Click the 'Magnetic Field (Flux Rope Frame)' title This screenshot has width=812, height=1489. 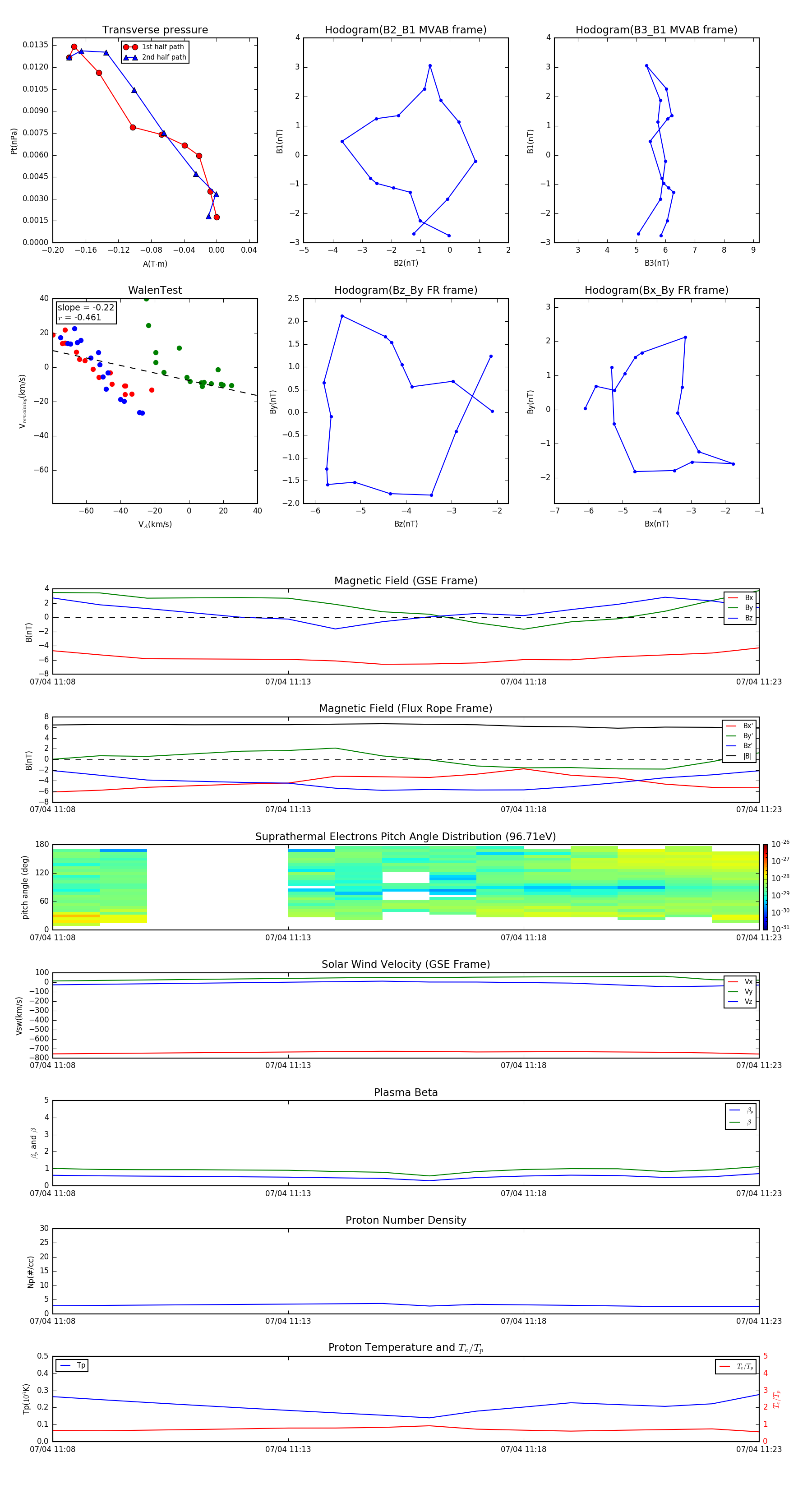point(406,709)
